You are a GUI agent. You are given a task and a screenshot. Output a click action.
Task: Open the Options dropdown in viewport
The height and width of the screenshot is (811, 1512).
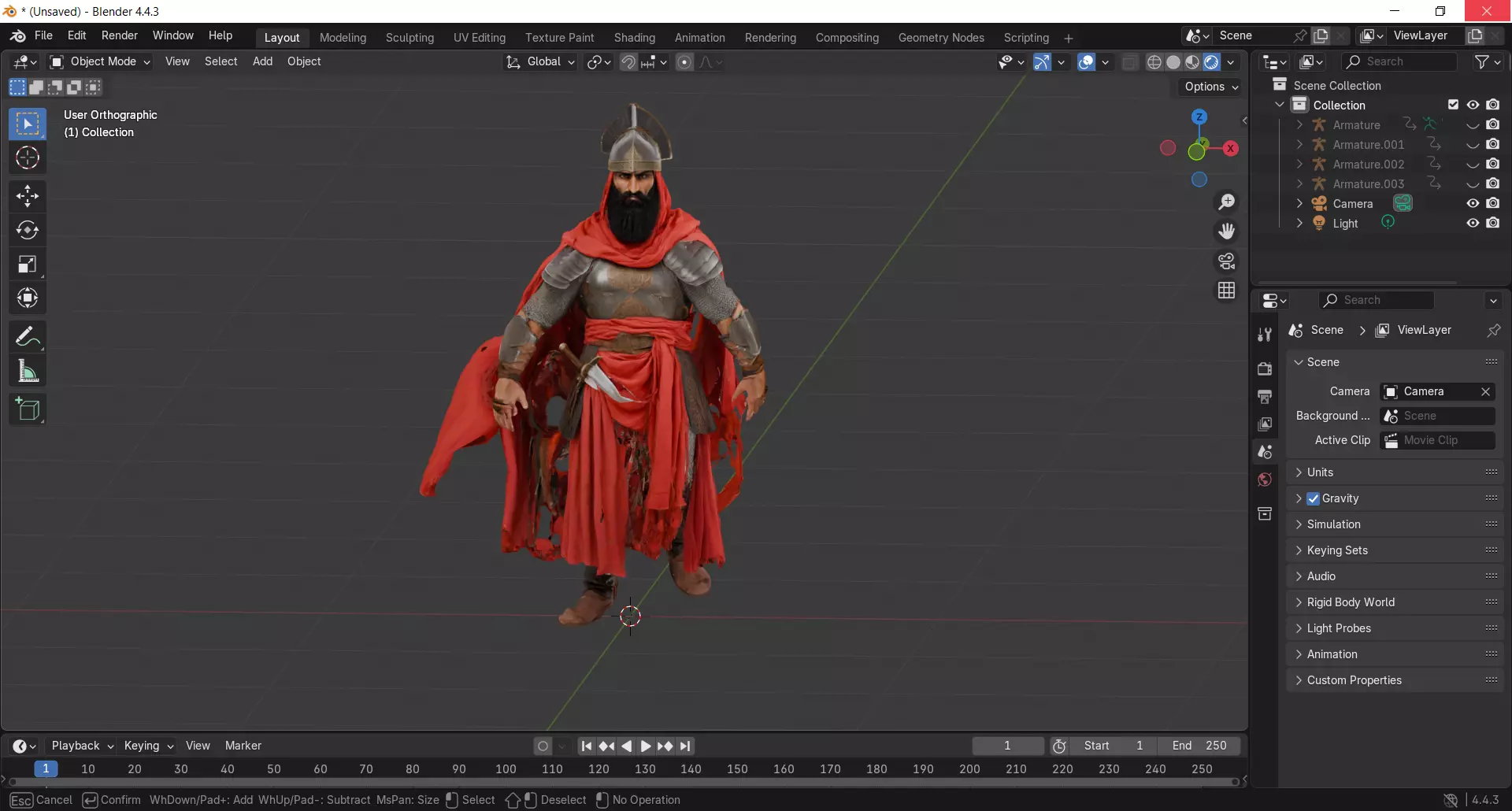(x=1210, y=87)
